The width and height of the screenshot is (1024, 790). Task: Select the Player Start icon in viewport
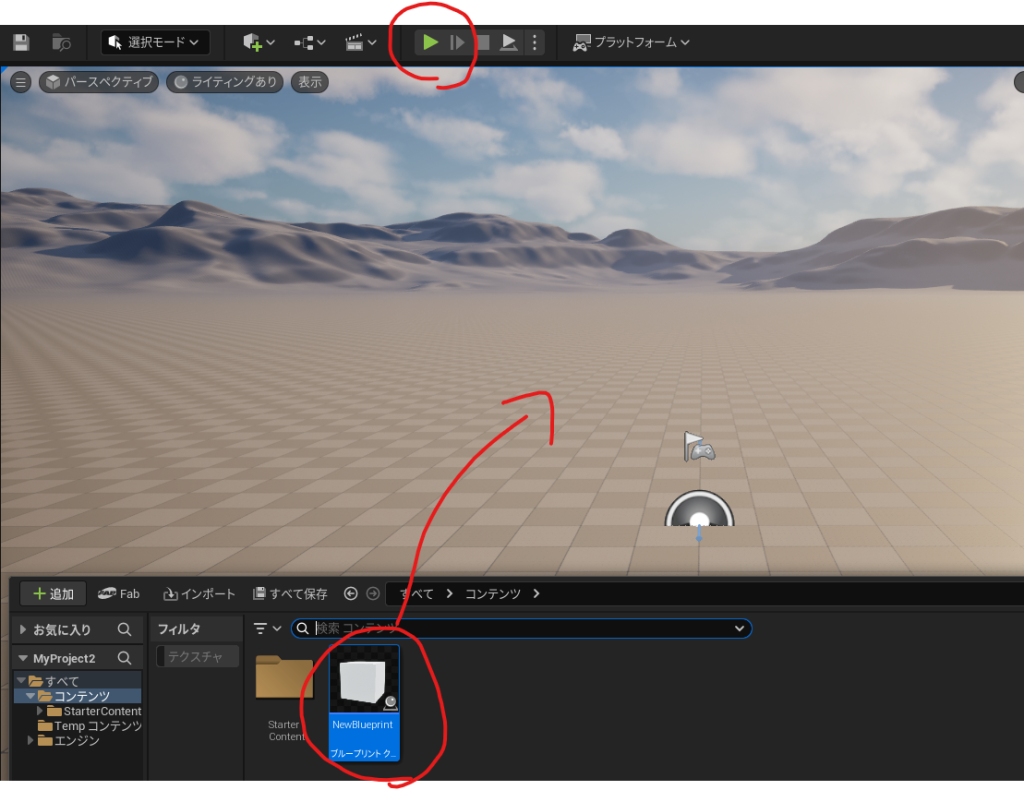tap(699, 446)
